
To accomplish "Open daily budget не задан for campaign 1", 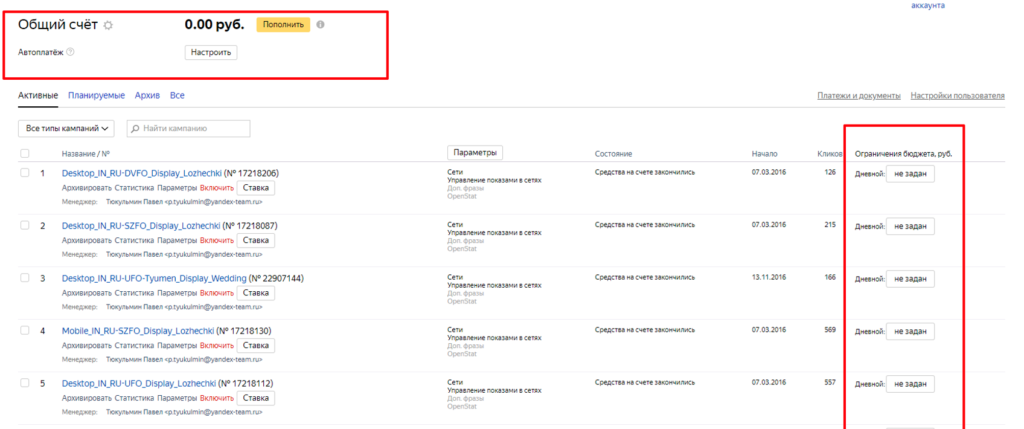I will 910,174.
